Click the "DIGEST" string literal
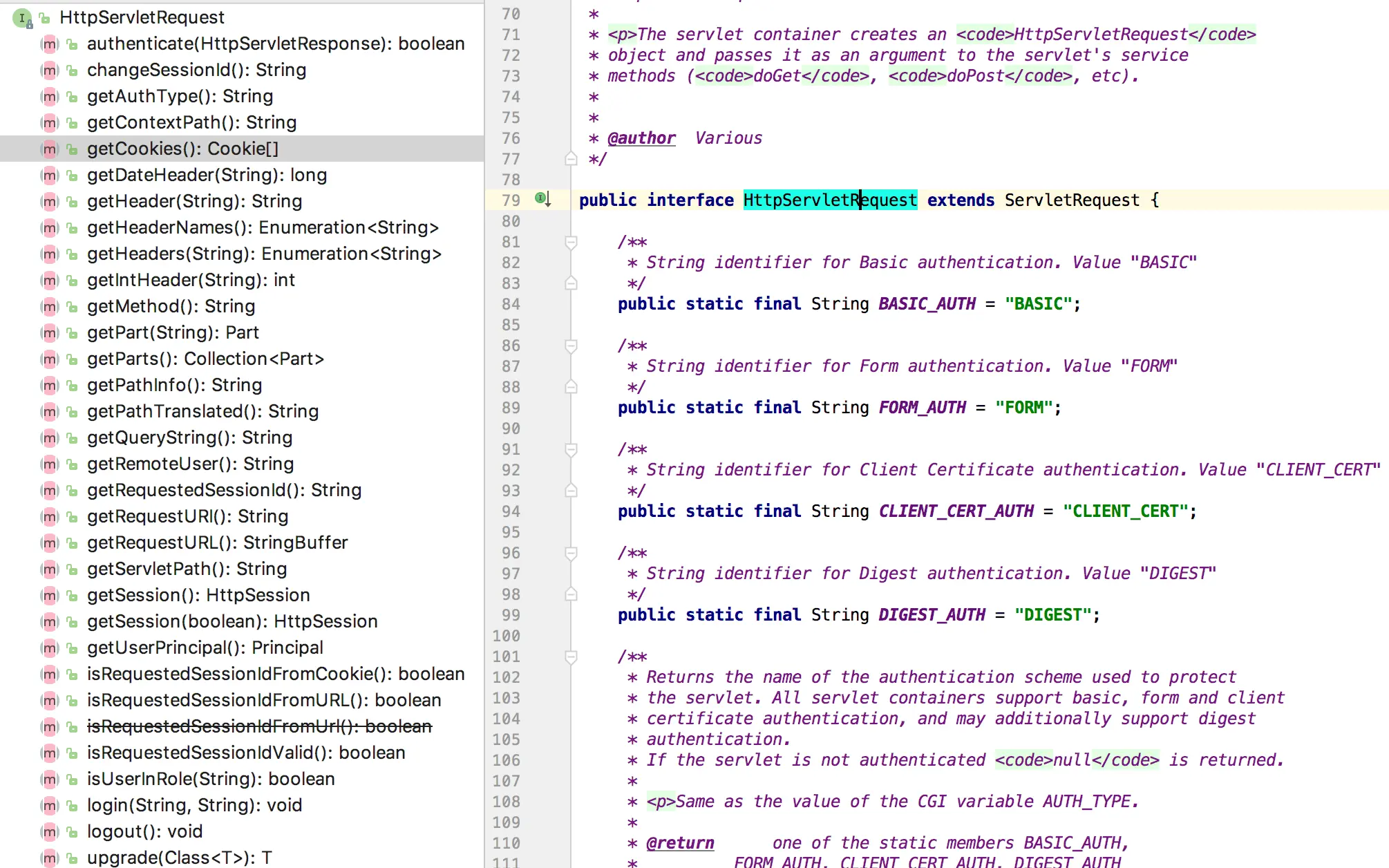Image resolution: width=1389 pixels, height=868 pixels. (x=1052, y=615)
